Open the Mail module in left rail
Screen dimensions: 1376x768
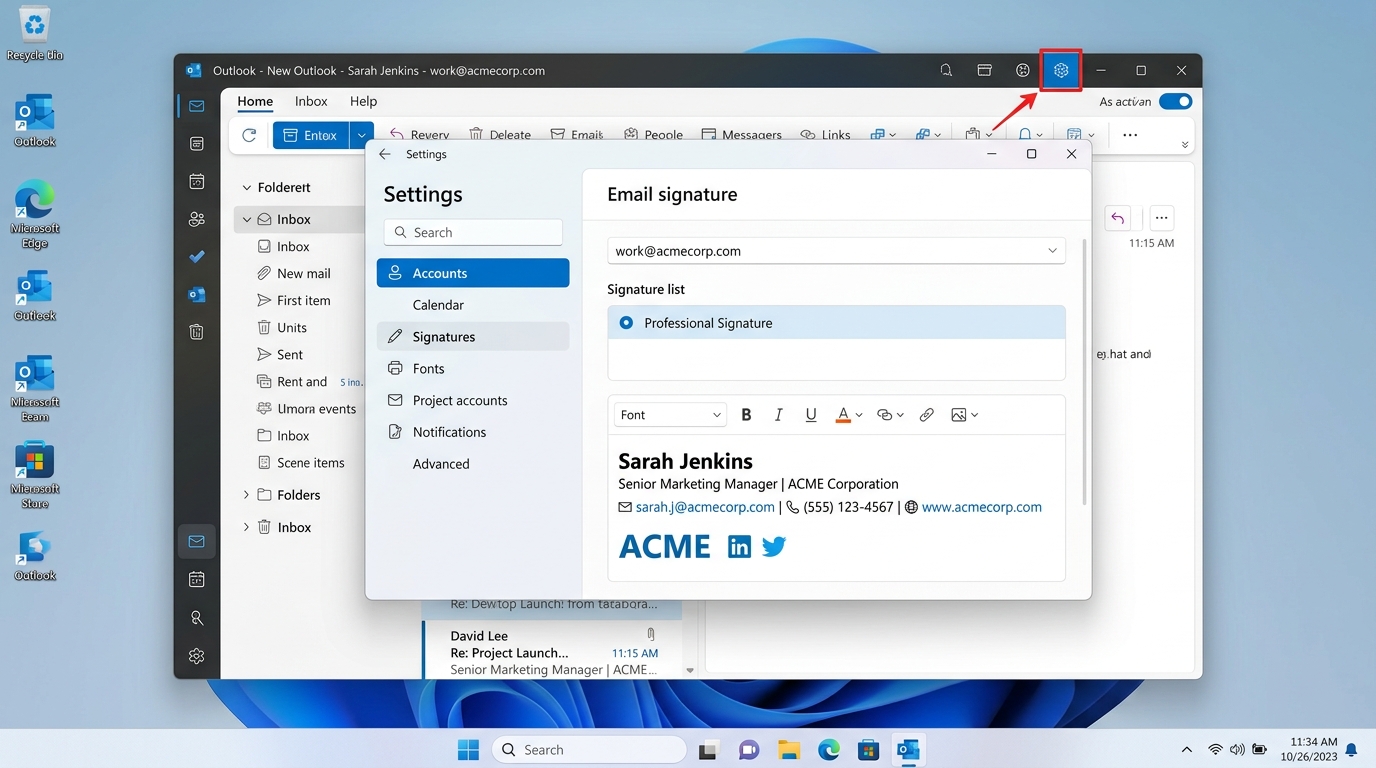coord(197,106)
